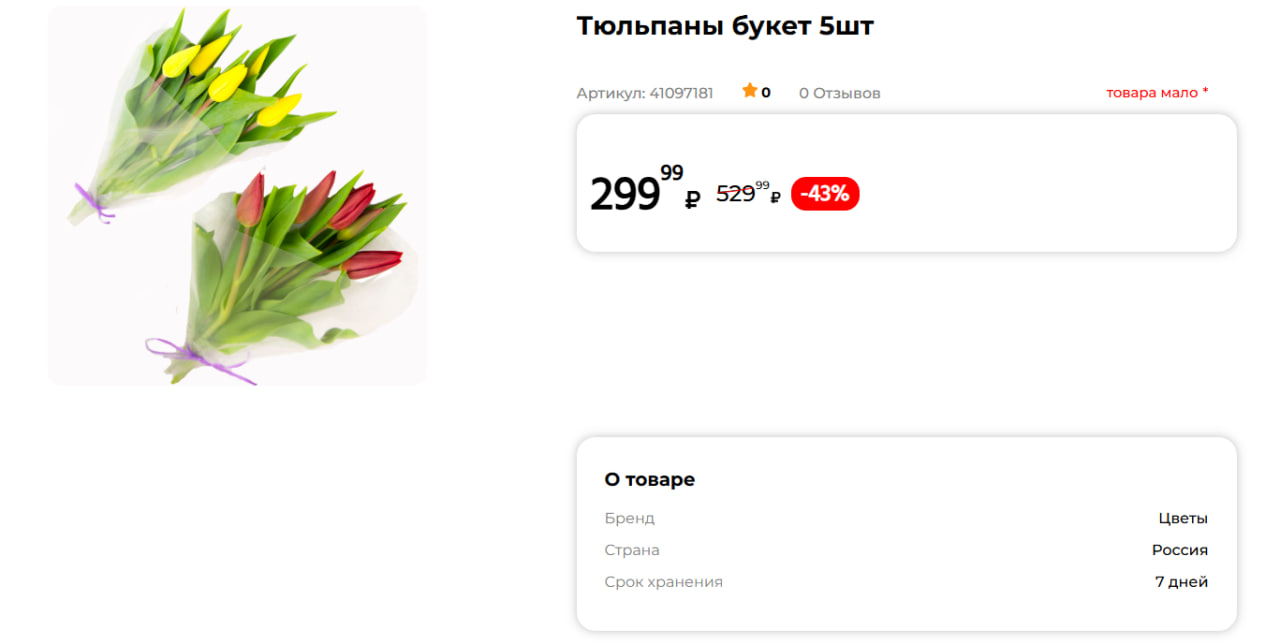Open the "0 Отзывов" reviews link
This screenshot has height=644, width=1280.
click(x=839, y=93)
